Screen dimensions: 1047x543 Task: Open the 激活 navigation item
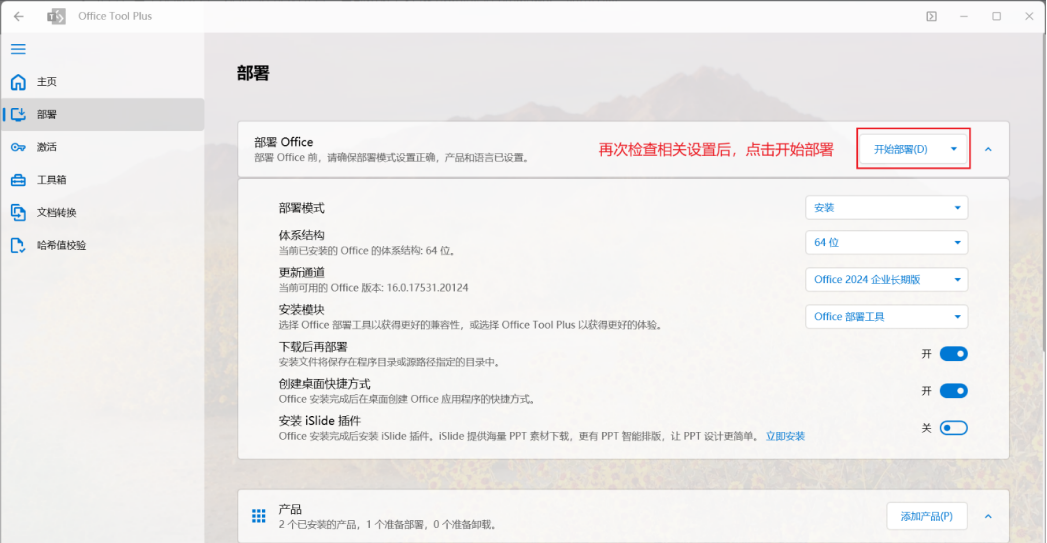[103, 147]
